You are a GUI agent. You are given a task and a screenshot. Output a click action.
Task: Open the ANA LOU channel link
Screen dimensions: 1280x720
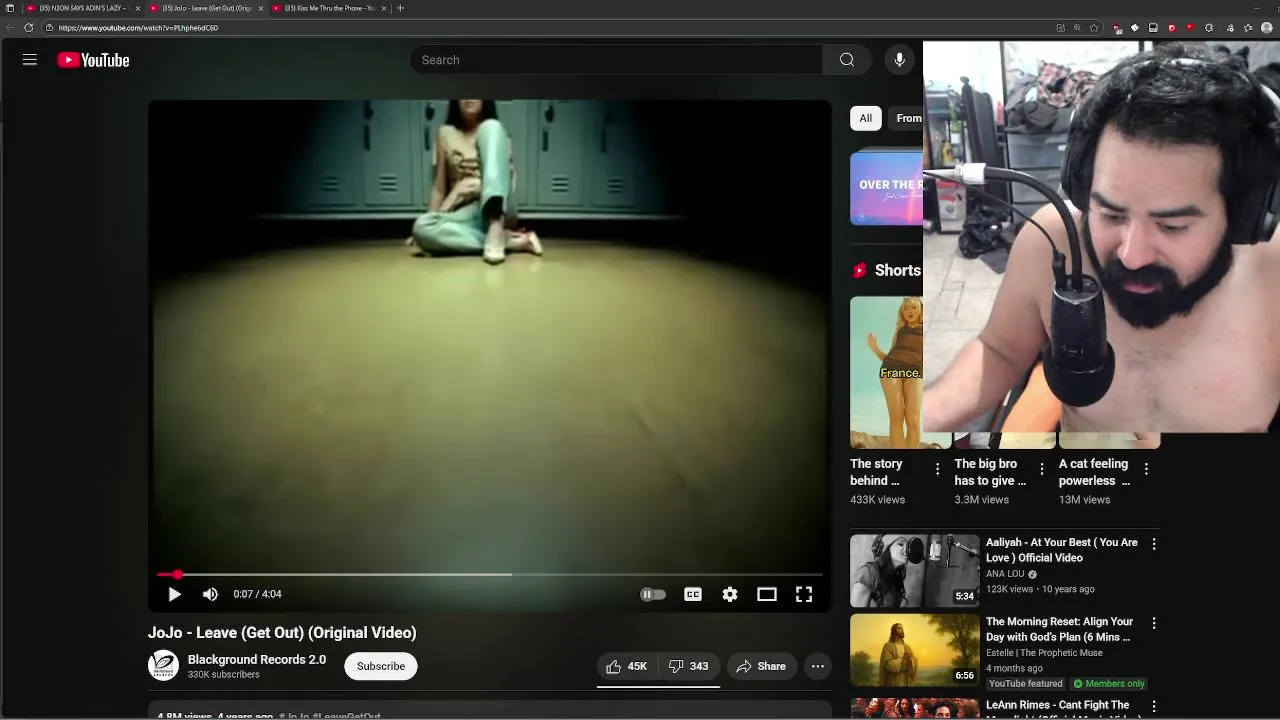(1005, 574)
